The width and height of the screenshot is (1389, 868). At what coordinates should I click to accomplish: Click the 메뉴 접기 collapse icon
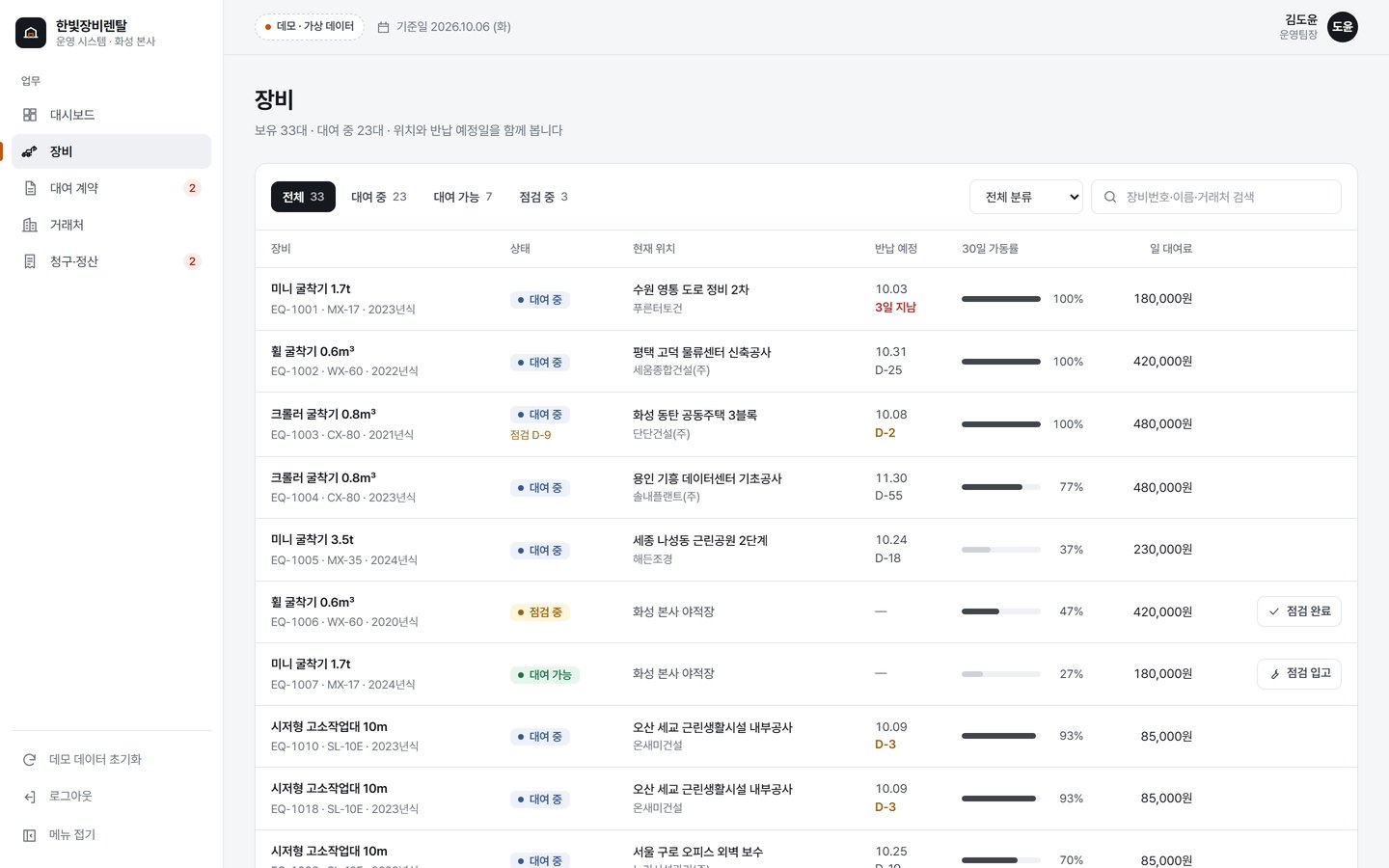coord(30,835)
